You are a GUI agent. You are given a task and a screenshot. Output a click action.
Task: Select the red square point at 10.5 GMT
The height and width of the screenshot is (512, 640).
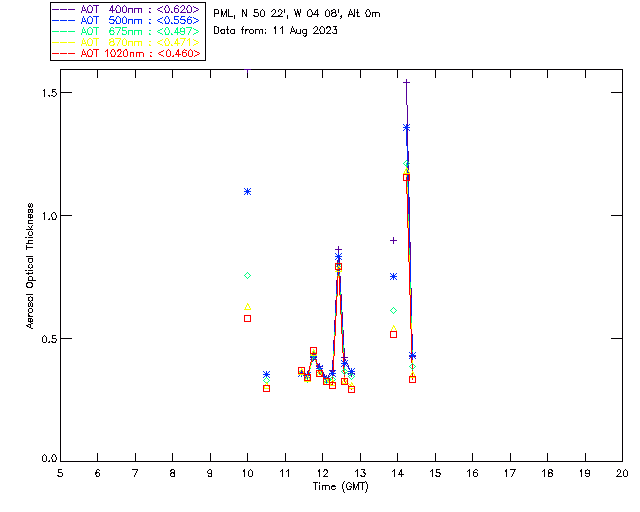pyautogui.click(x=267, y=388)
